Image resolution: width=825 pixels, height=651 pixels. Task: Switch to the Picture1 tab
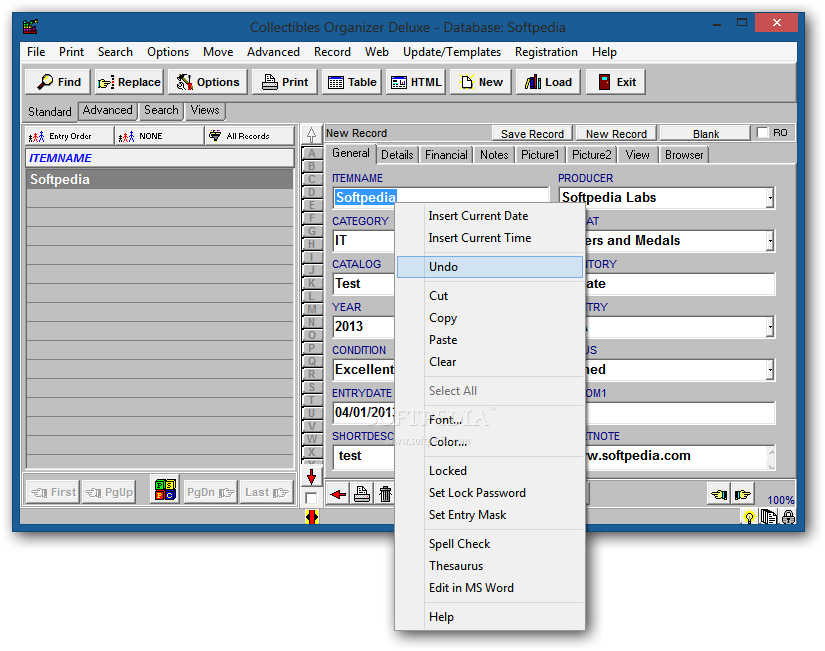[540, 155]
